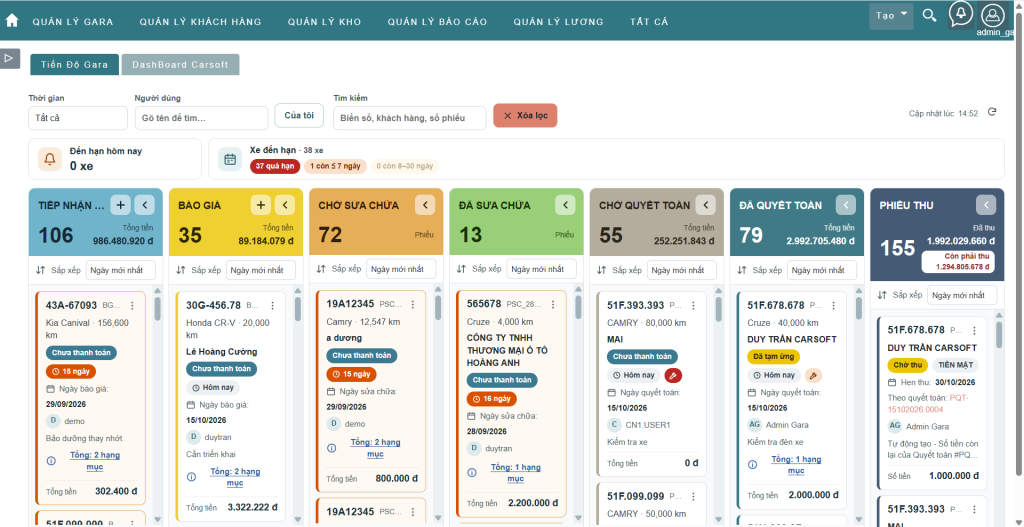Open admin_gara user profile icon
This screenshot has width=1024, height=527.
point(992,16)
